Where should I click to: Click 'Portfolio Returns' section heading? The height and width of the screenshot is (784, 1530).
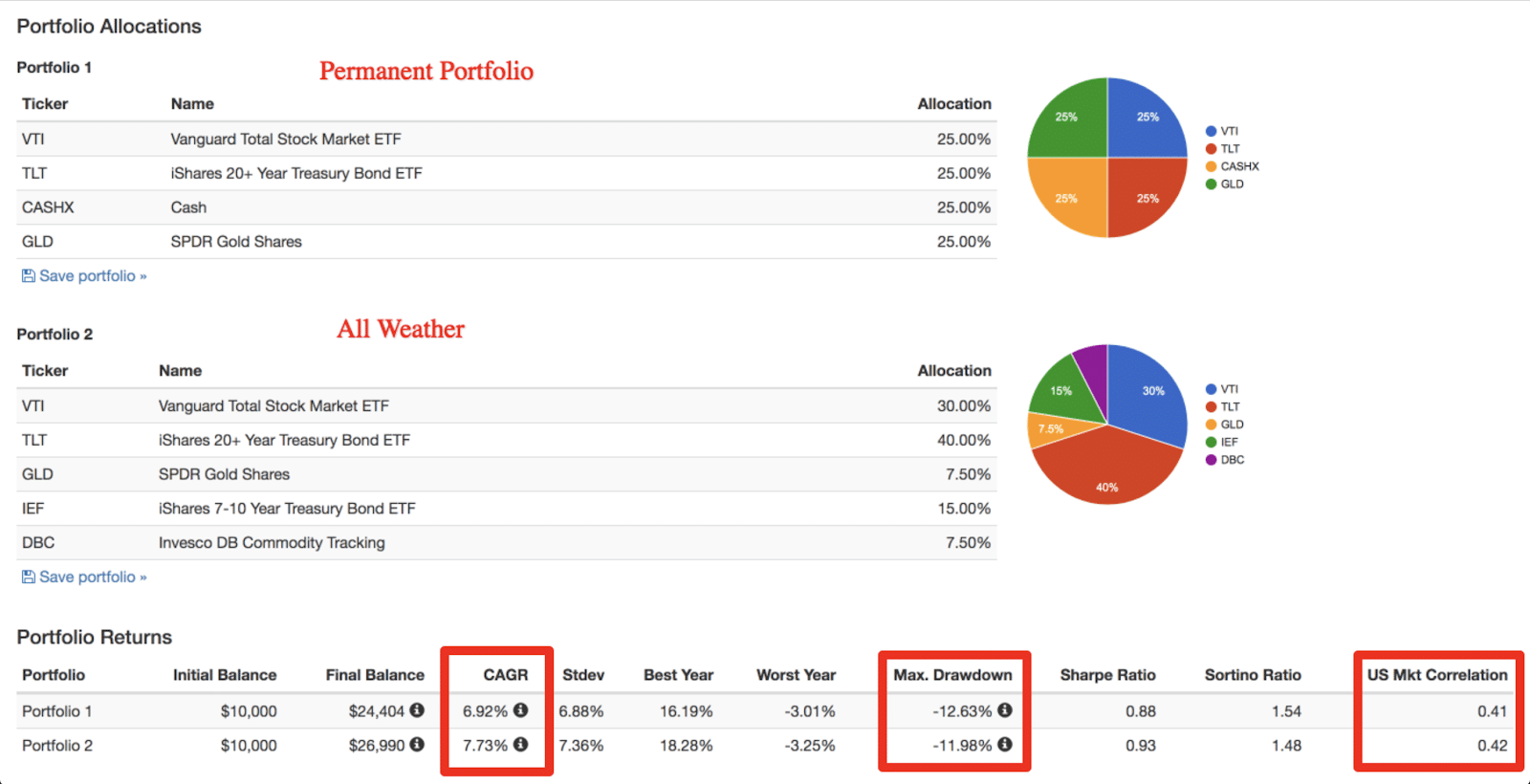(95, 638)
